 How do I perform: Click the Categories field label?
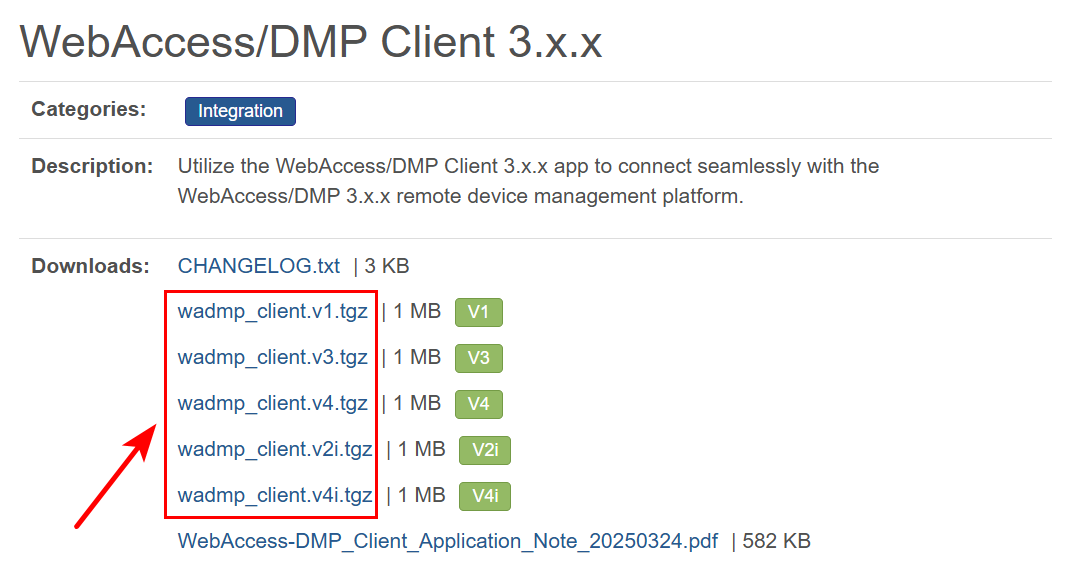89,109
